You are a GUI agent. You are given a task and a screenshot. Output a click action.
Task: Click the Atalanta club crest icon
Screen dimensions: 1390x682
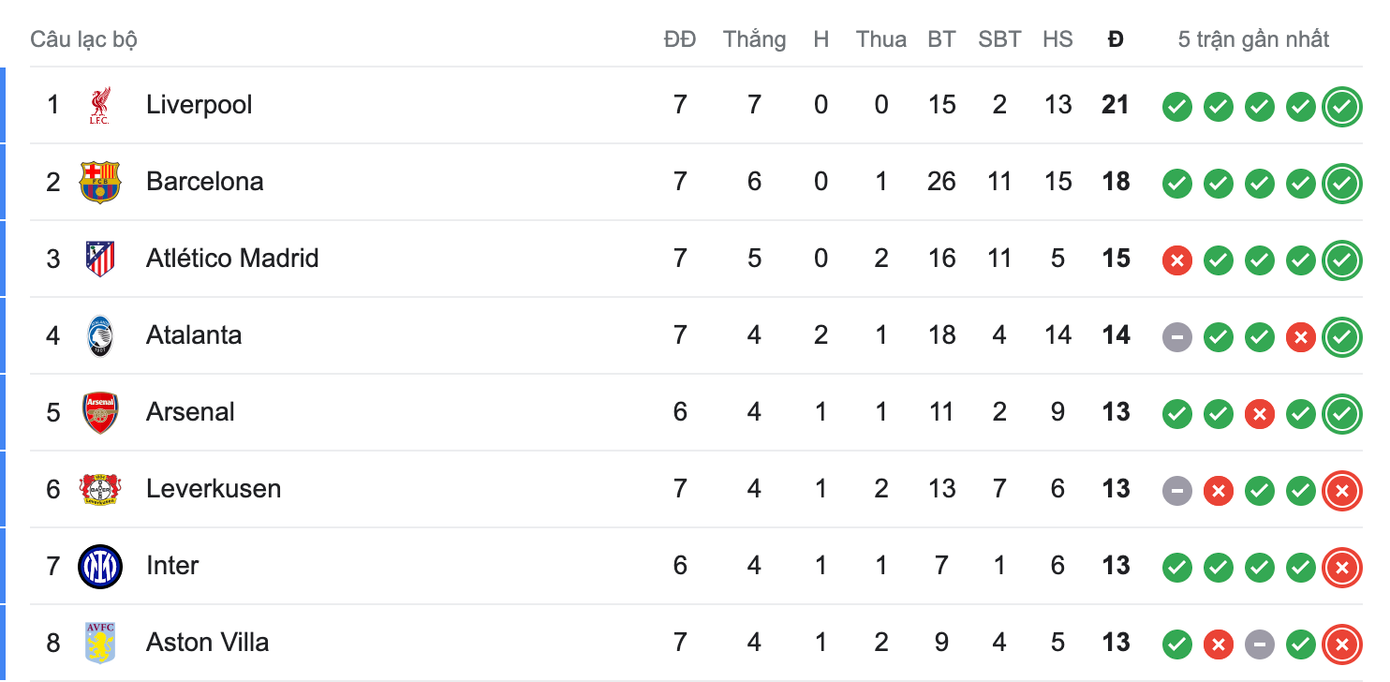pyautogui.click(x=99, y=336)
